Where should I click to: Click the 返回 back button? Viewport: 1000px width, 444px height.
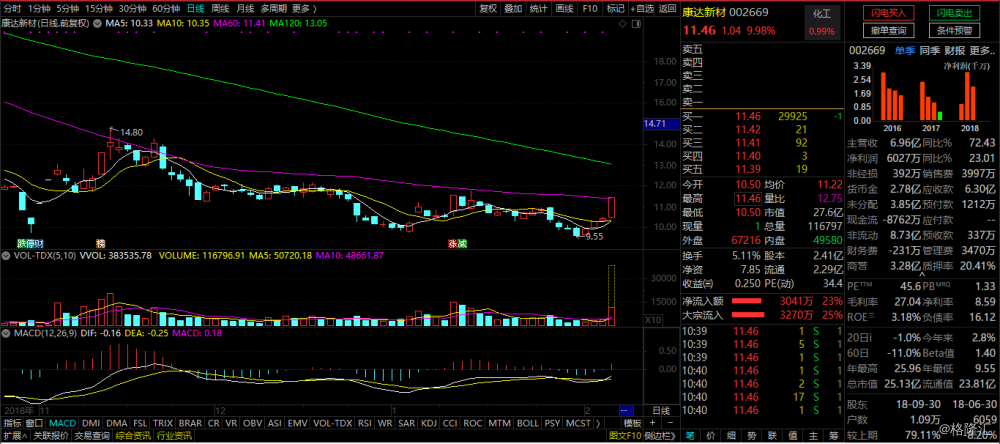click(667, 8)
